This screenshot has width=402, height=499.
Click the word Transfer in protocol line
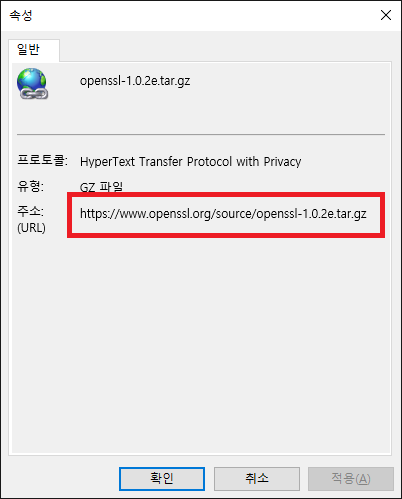(161, 162)
